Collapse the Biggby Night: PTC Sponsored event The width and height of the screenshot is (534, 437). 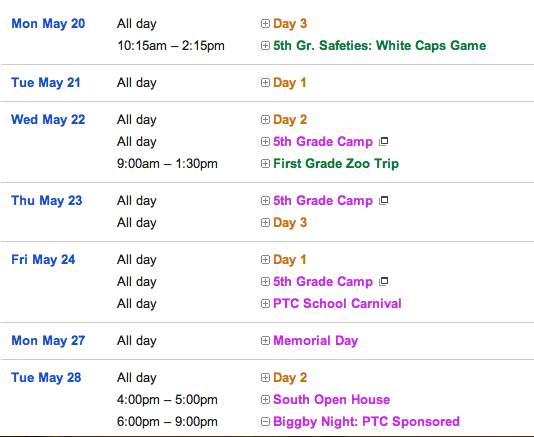click(265, 422)
